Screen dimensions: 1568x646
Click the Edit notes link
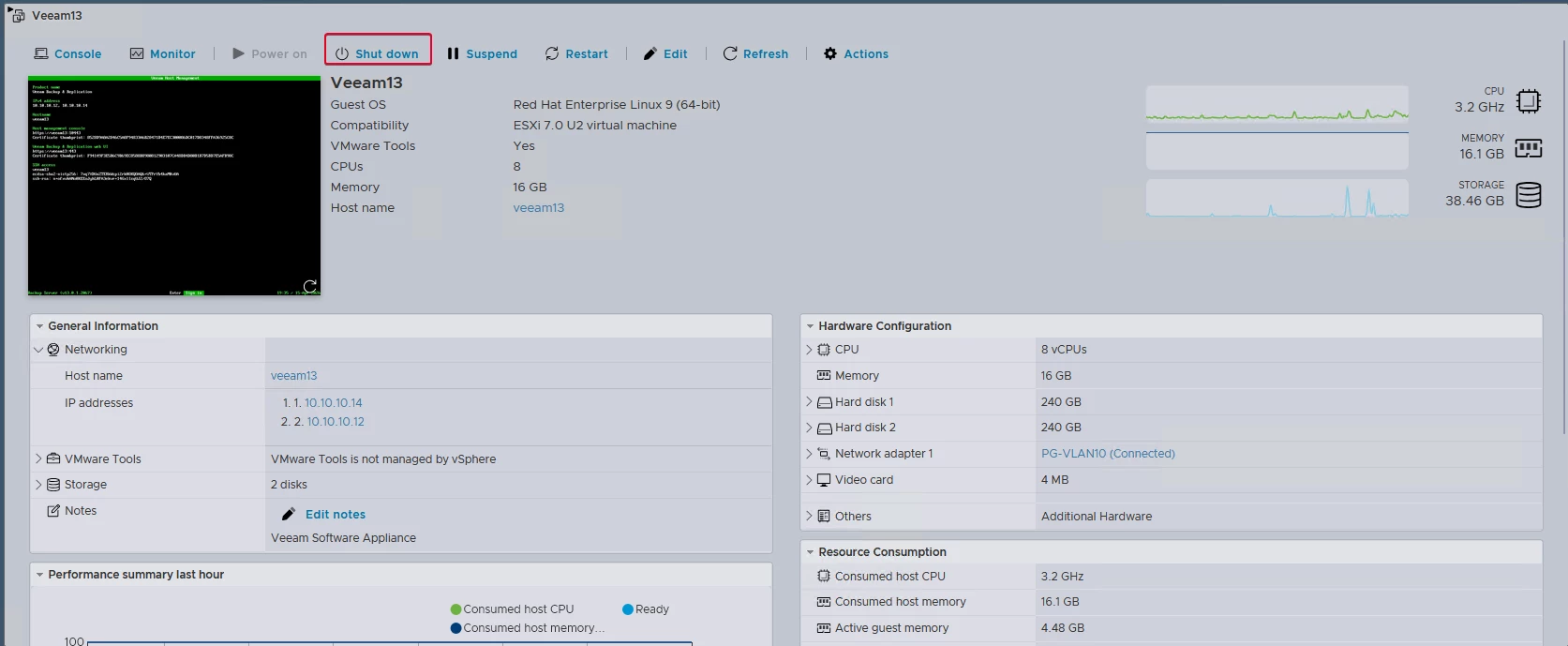tap(336, 515)
